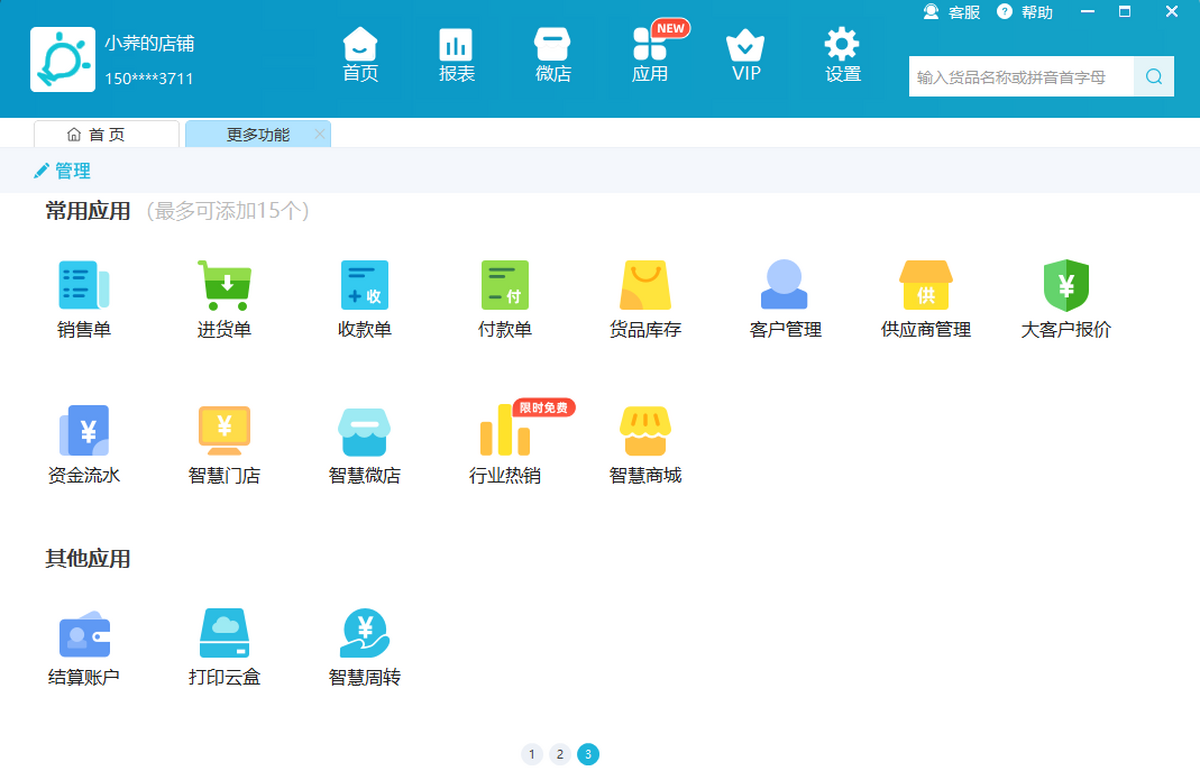Screen dimensions: 1200x771
Task: Open 报表 reports in top navigation
Action: [x=456, y=56]
